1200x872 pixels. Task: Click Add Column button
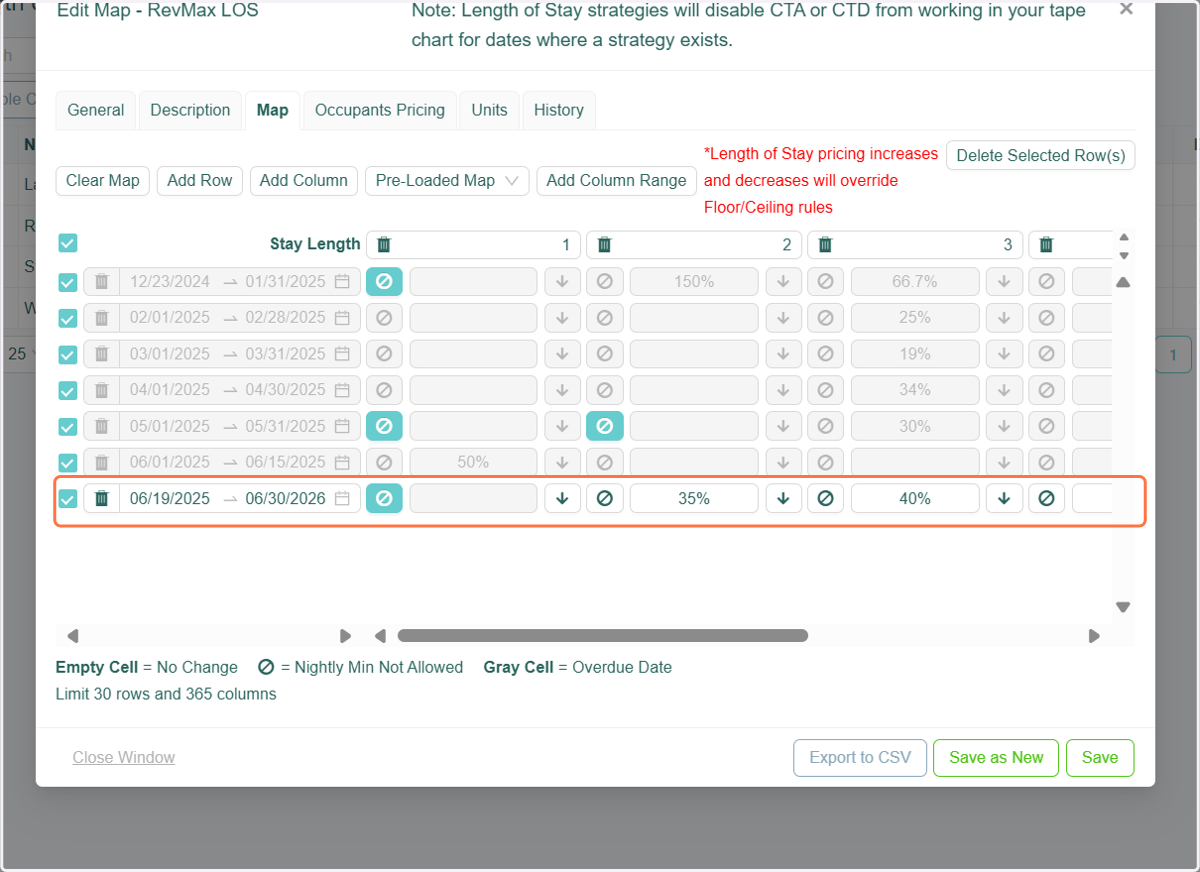point(304,181)
